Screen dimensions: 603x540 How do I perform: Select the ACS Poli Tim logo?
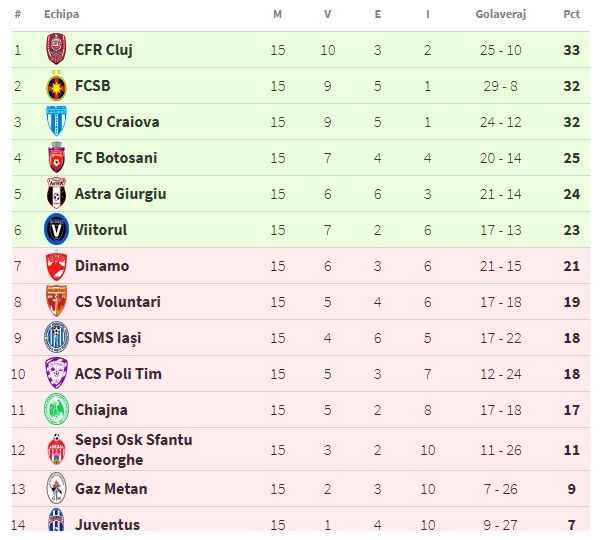(56, 374)
